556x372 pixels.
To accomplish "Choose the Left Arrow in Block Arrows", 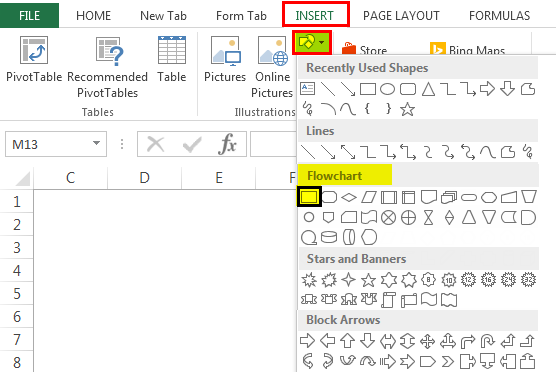I will point(328,341).
